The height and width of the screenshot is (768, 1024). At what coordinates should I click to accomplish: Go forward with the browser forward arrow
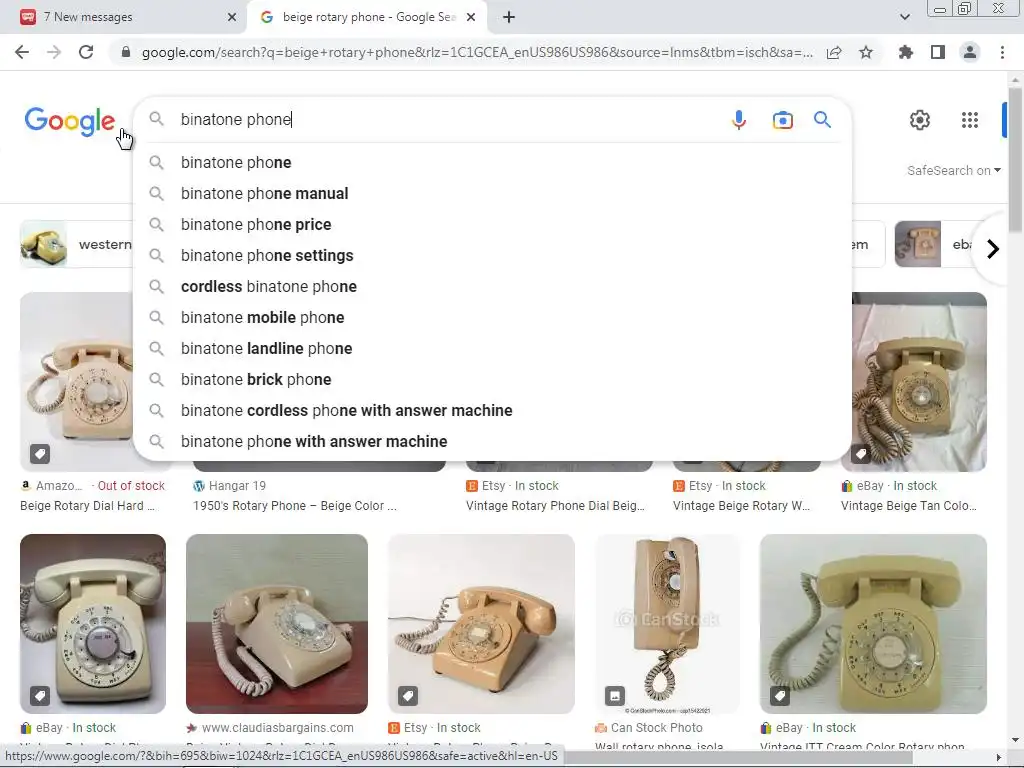coord(54,52)
